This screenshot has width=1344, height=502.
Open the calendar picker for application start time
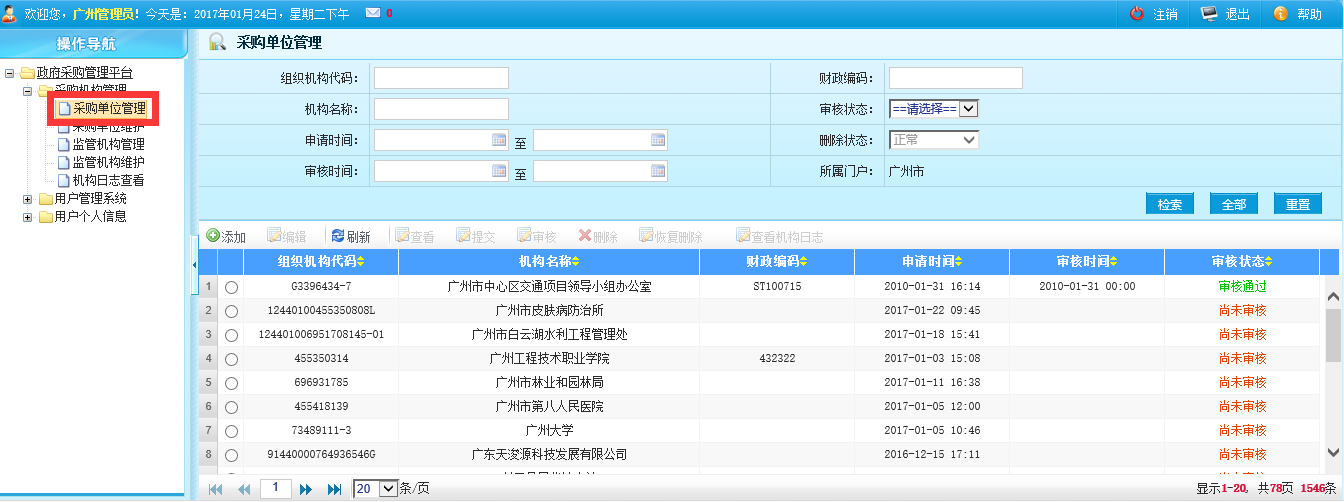point(499,141)
